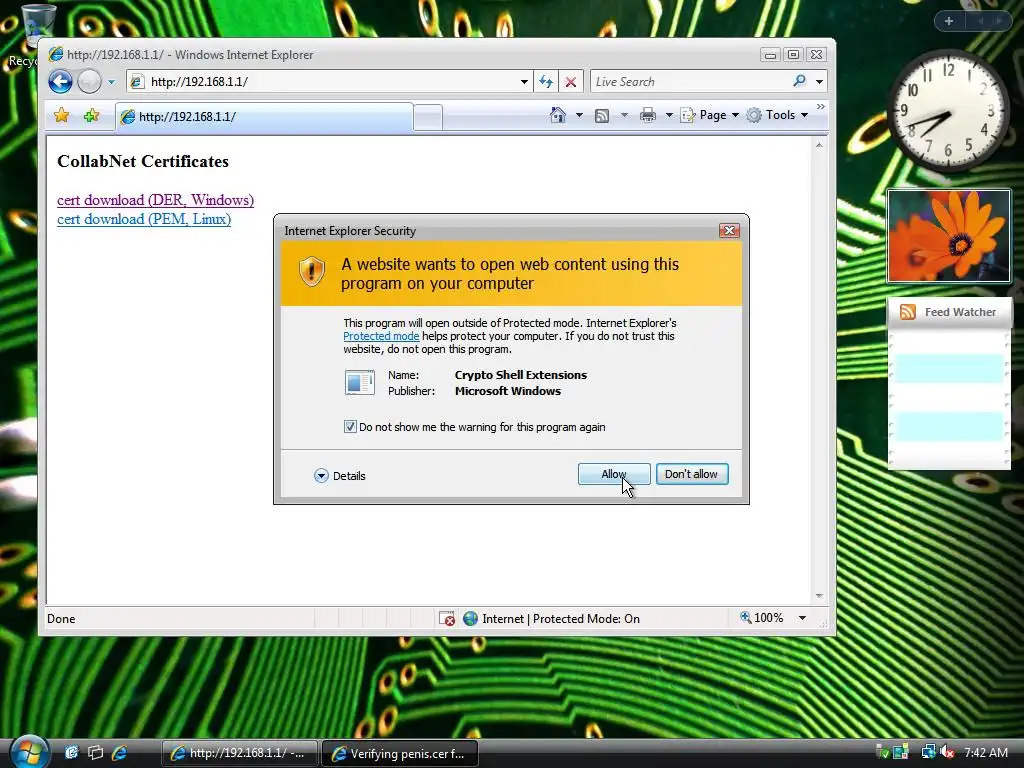The width and height of the screenshot is (1024, 768).
Task: Uncheck Do not show me the warning
Action: coord(350,426)
